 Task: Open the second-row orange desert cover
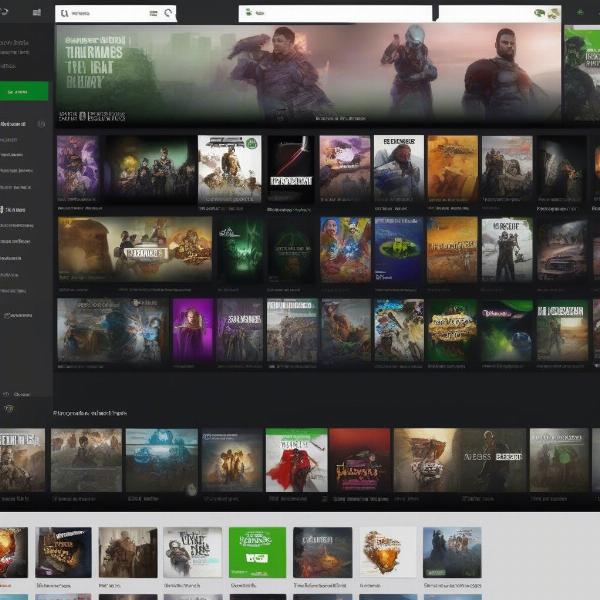pyautogui.click(x=452, y=249)
